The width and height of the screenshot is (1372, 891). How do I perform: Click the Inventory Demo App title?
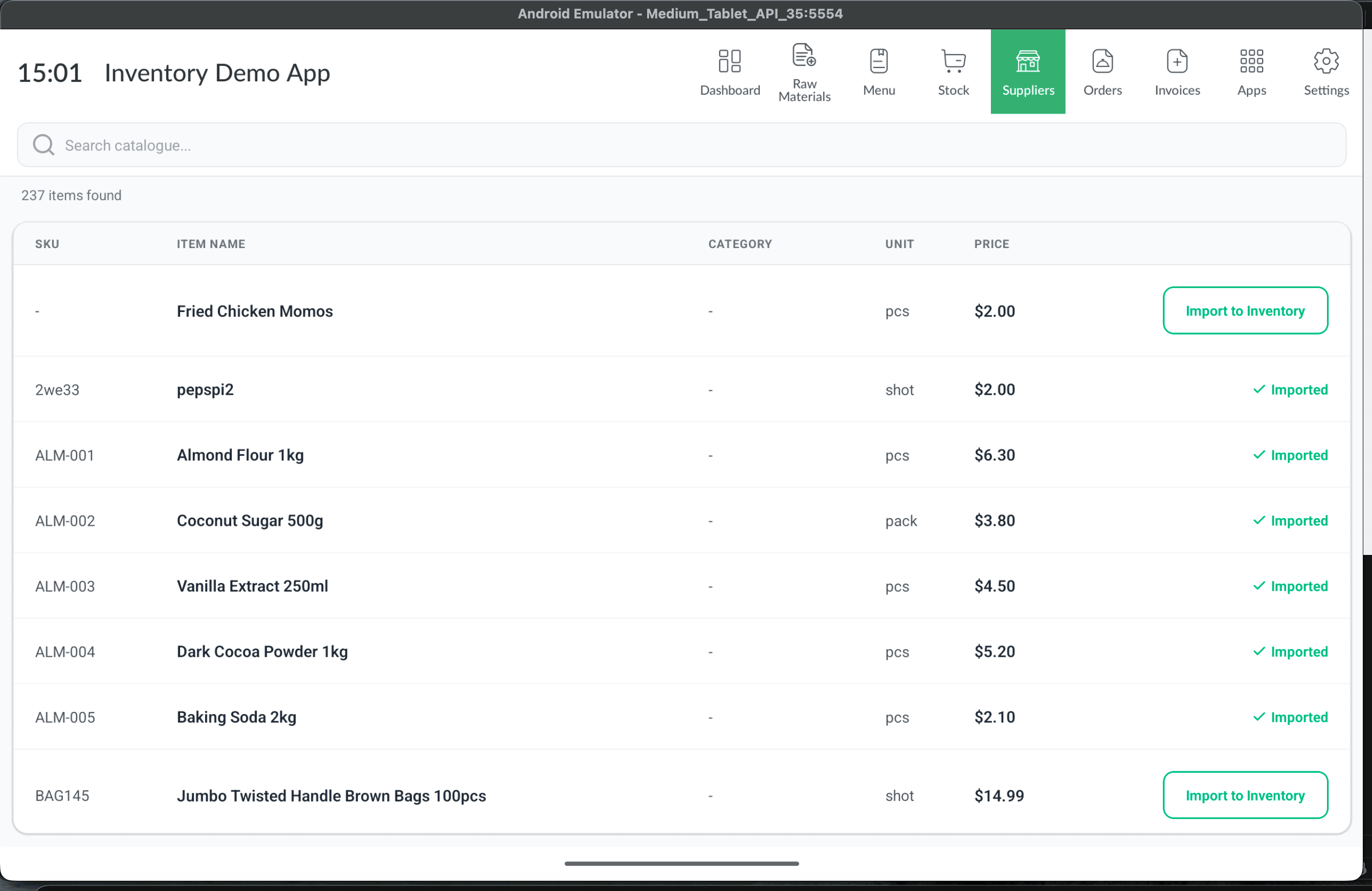coord(217,73)
